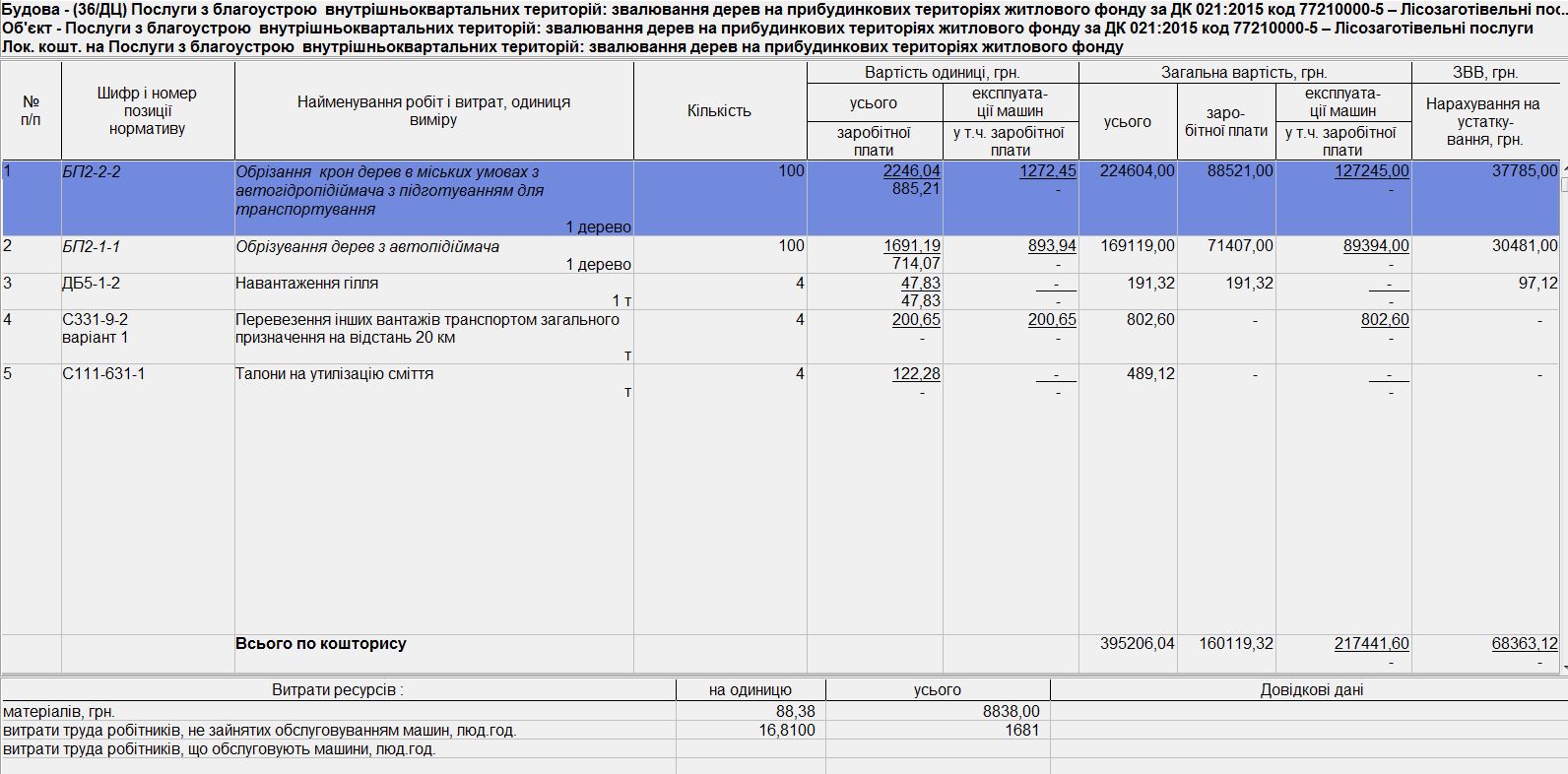Select the unit cost 1691,19
The image size is (1568, 774).
911,246
